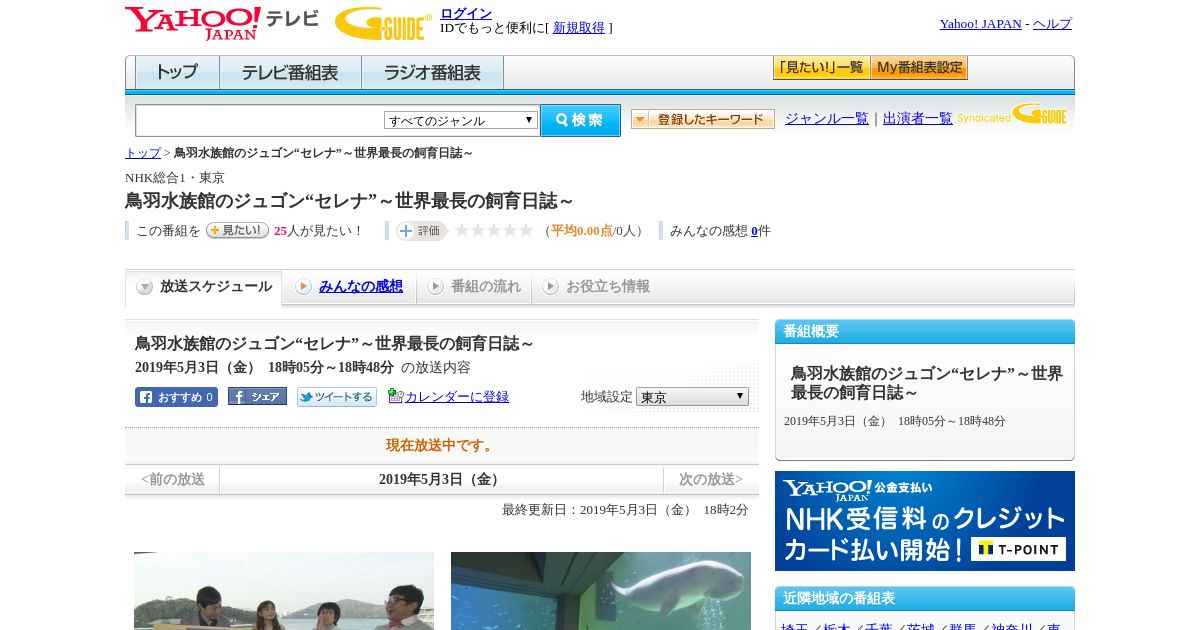Click the calendar icon for カレンダーに登録
Viewport: 1200px width, 630px height.
[395, 396]
